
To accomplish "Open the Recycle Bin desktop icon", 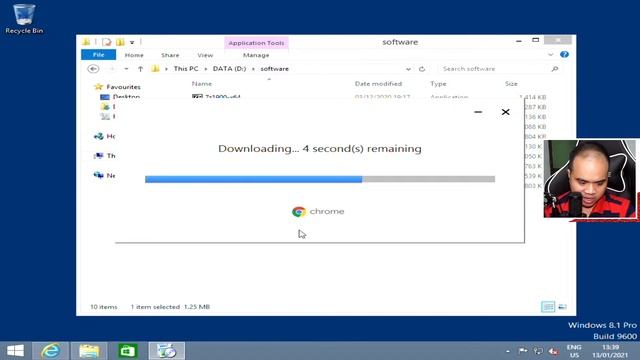I will click(x=24, y=19).
